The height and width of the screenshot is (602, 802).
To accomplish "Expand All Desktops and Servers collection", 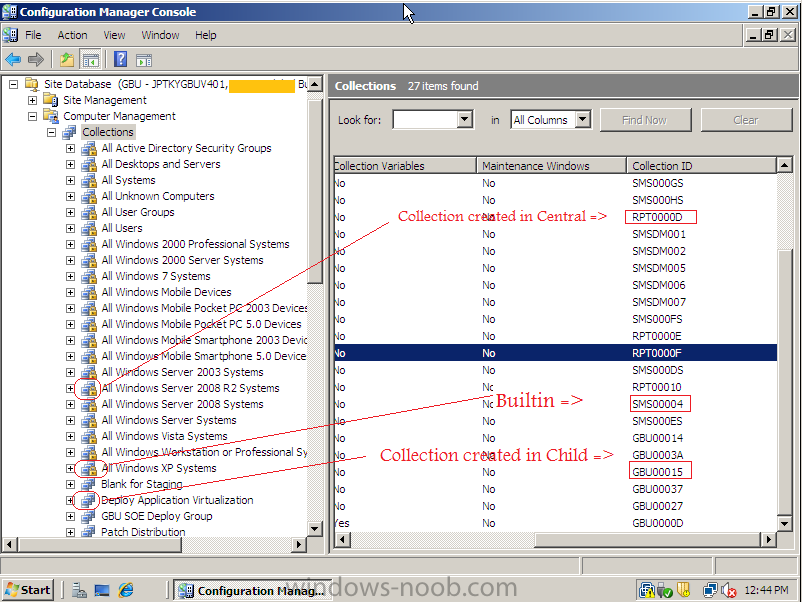I will (x=71, y=164).
